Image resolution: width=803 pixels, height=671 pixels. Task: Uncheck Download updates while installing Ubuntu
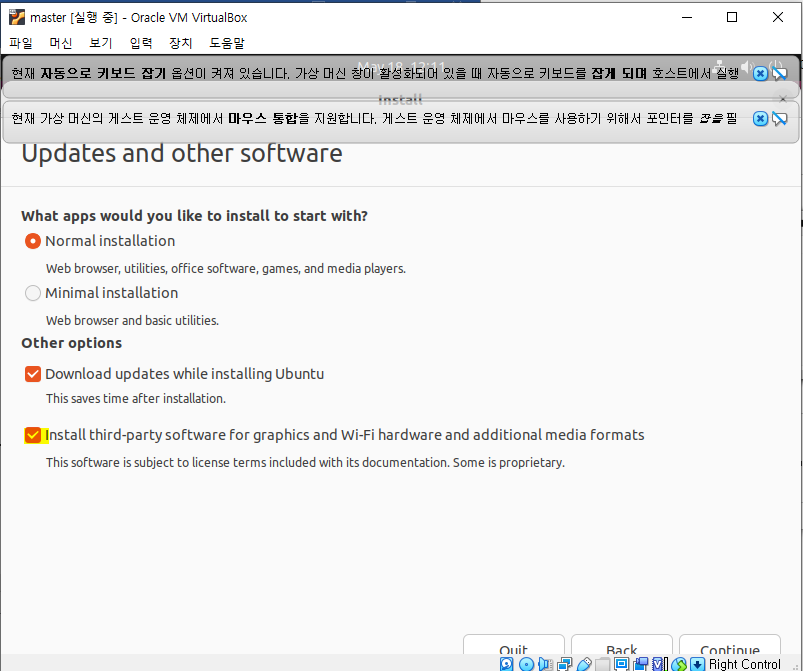pos(33,374)
